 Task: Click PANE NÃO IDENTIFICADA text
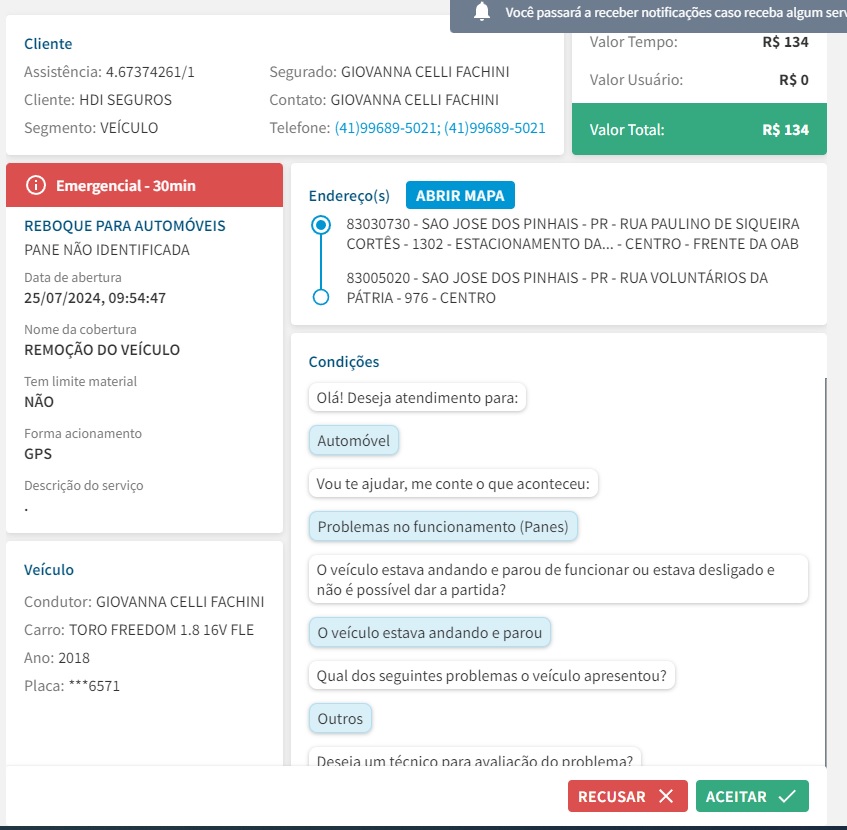(x=107, y=250)
